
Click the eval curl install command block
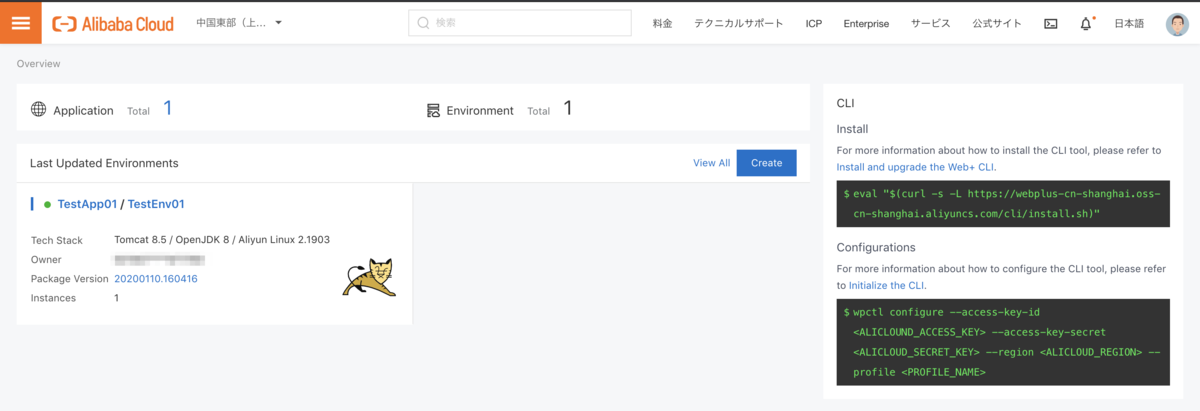(1003, 204)
